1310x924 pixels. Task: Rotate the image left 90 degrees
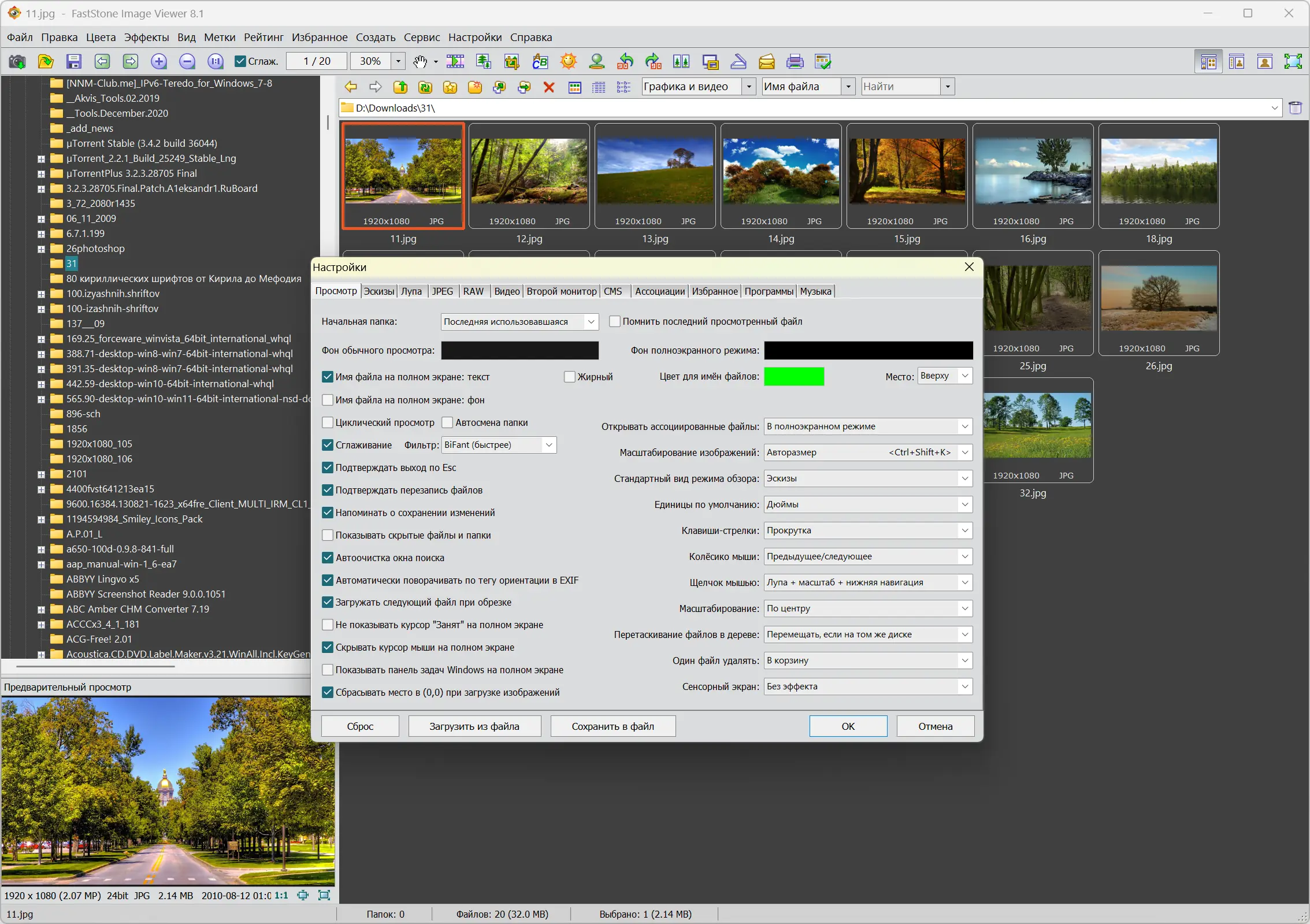tap(625, 61)
